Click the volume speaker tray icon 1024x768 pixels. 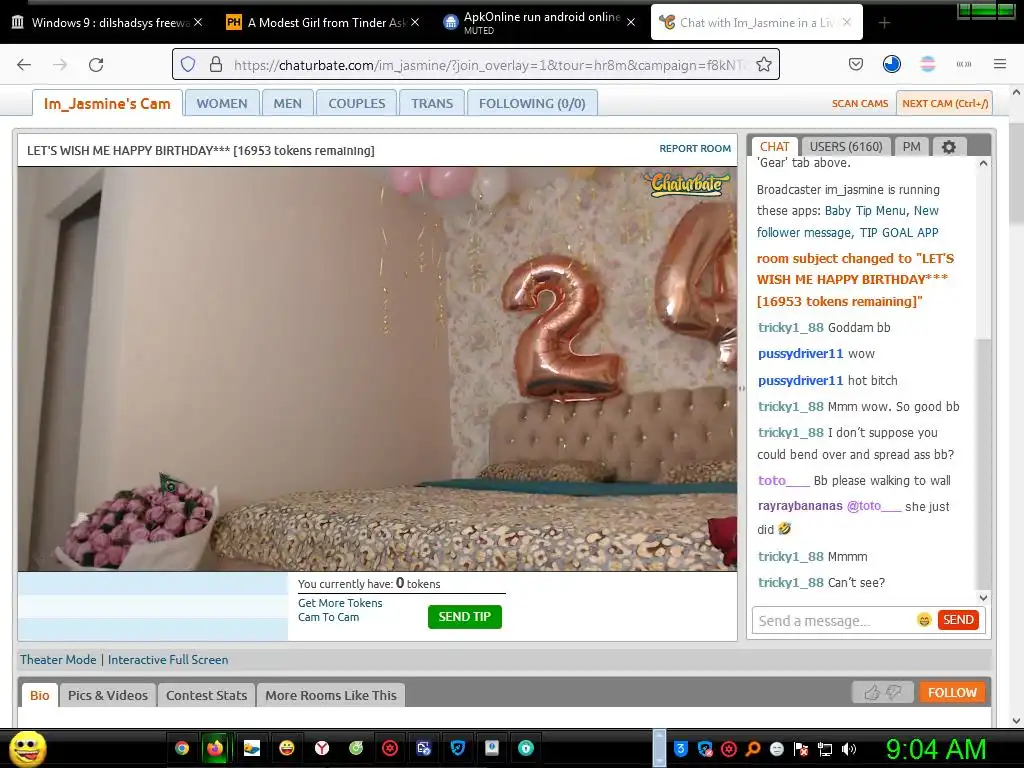[848, 749]
